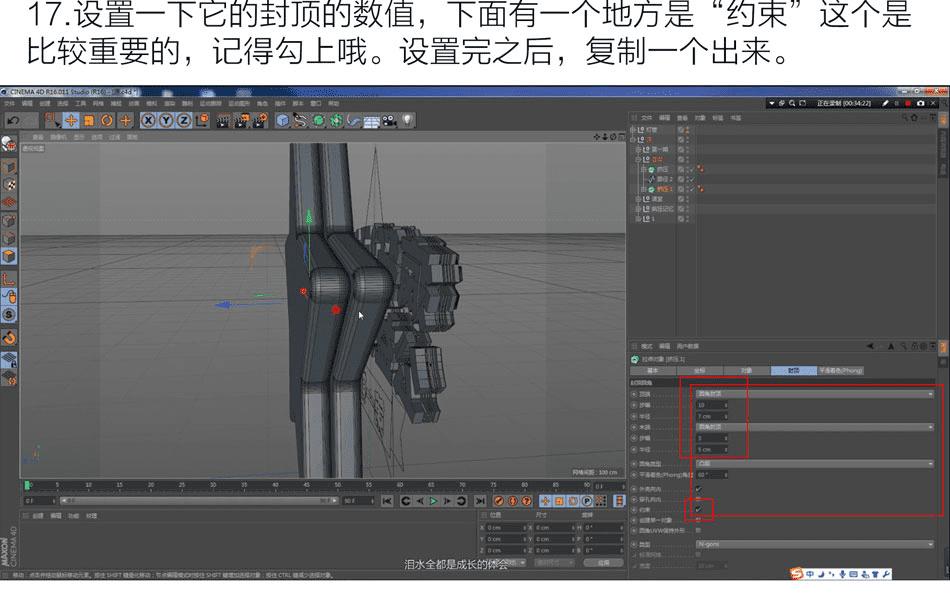Open the File menu (文件) in the menu bar
The width and height of the screenshot is (950, 600).
(9, 104)
